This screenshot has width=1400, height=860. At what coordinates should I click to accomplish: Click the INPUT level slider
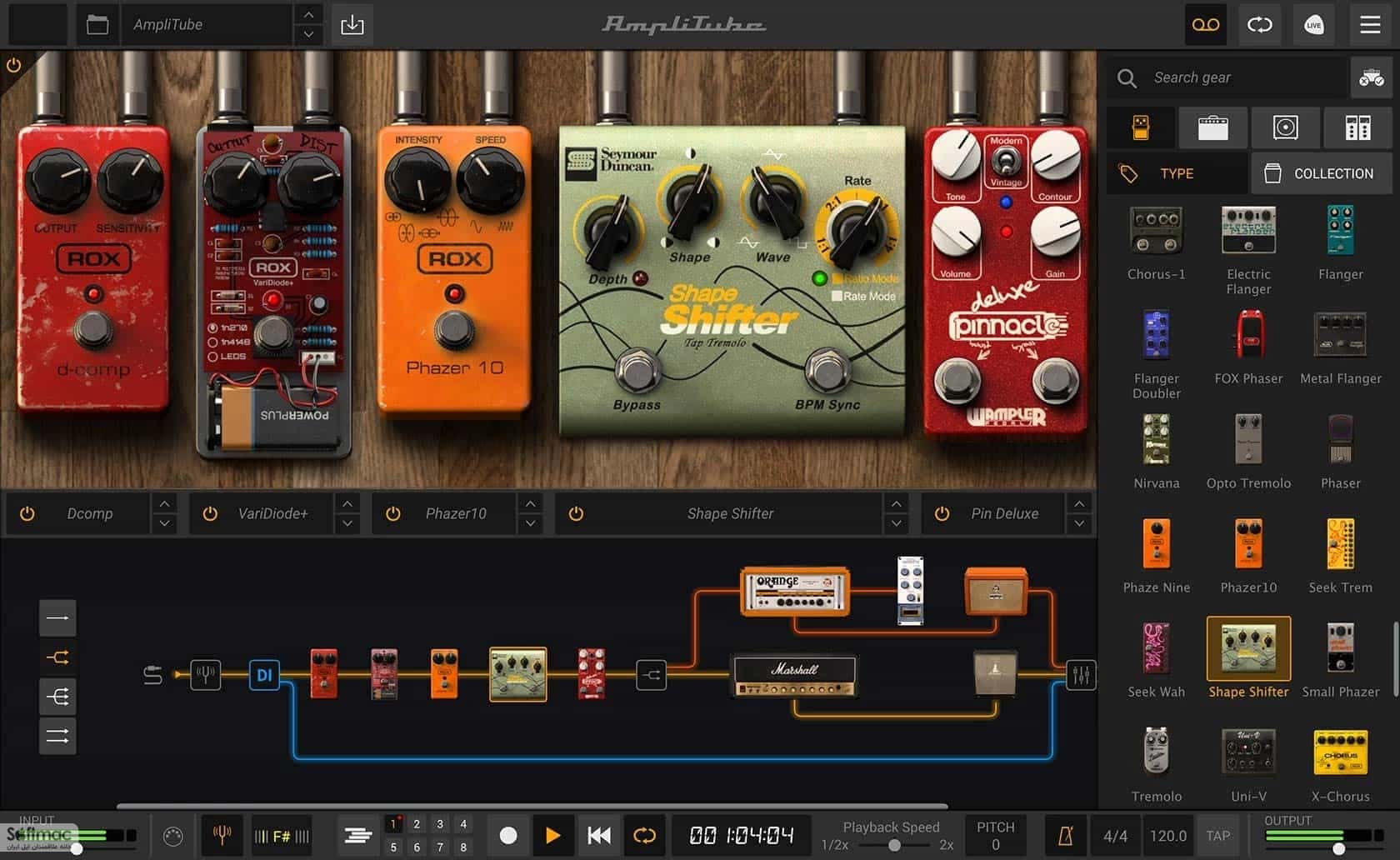(x=77, y=848)
